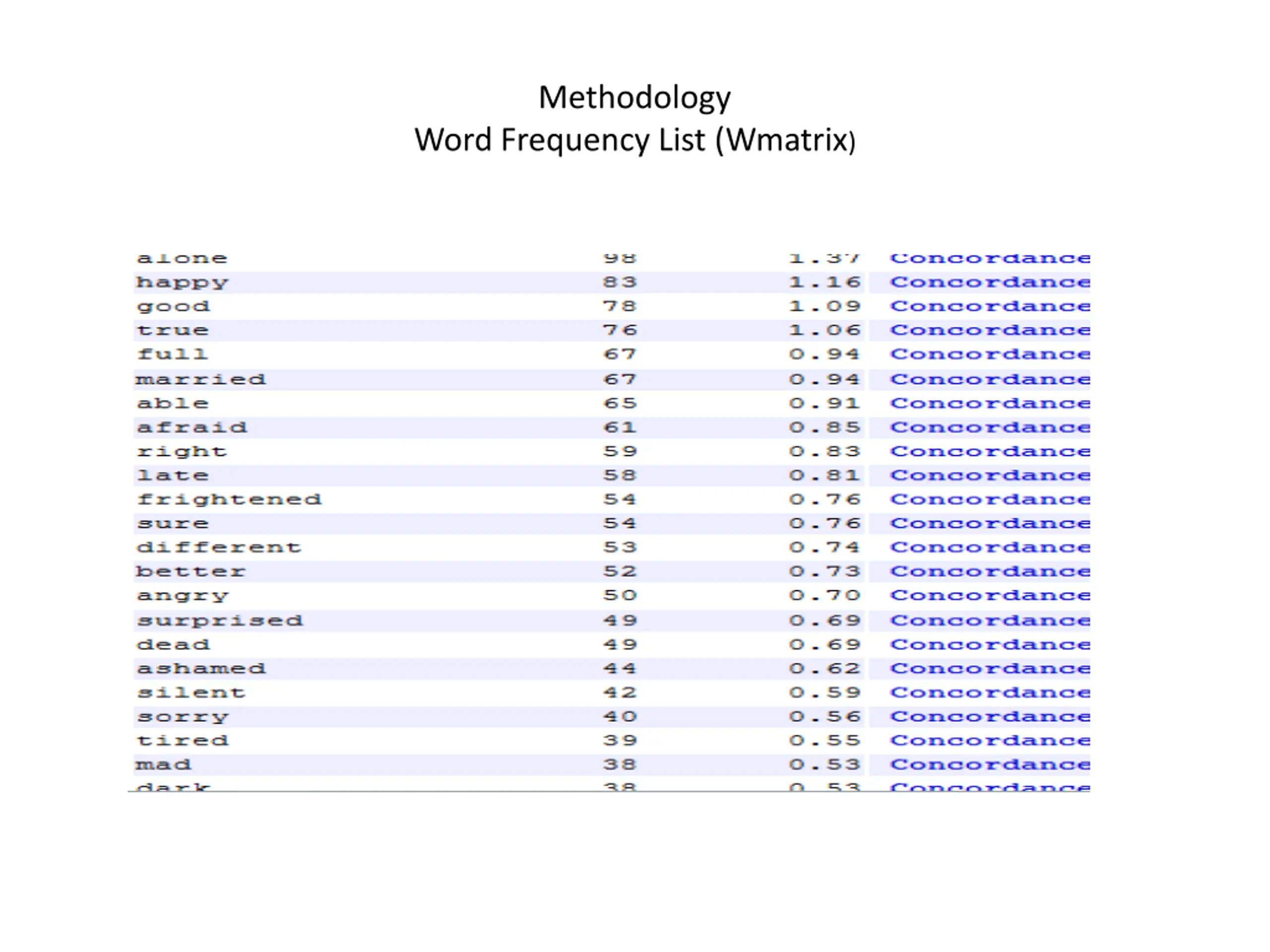Click frequency value 59 in right row
The width and height of the screenshot is (1270, 952).
coord(620,452)
